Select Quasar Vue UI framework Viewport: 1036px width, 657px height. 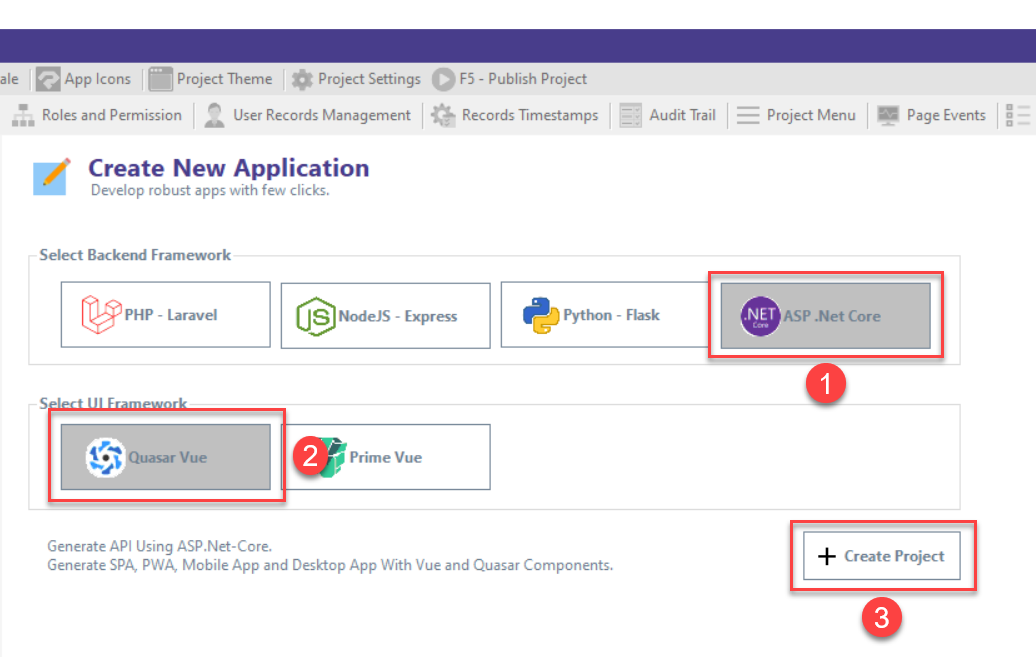[x=165, y=457]
